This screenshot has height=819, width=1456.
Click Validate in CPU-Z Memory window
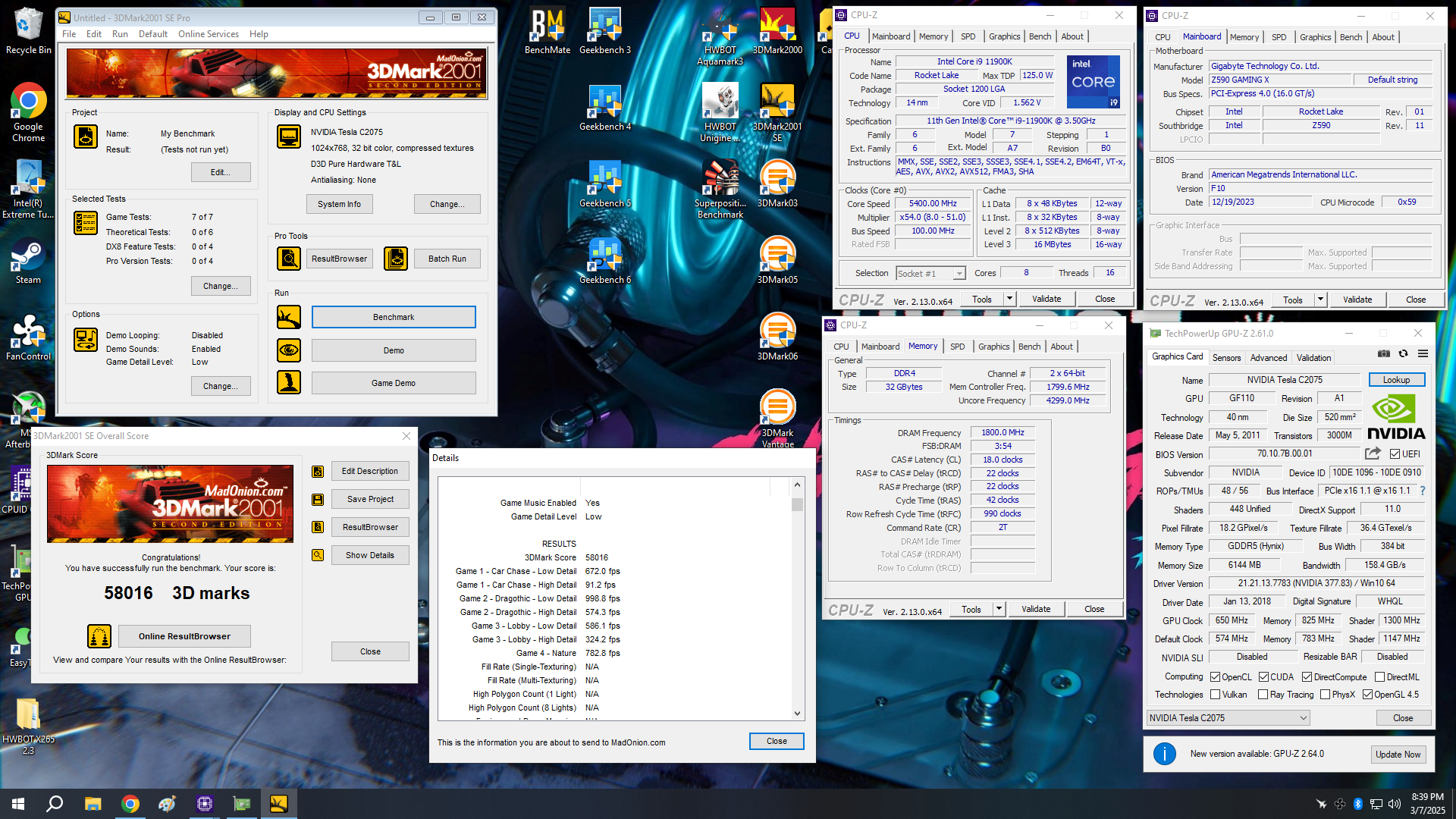click(1035, 609)
